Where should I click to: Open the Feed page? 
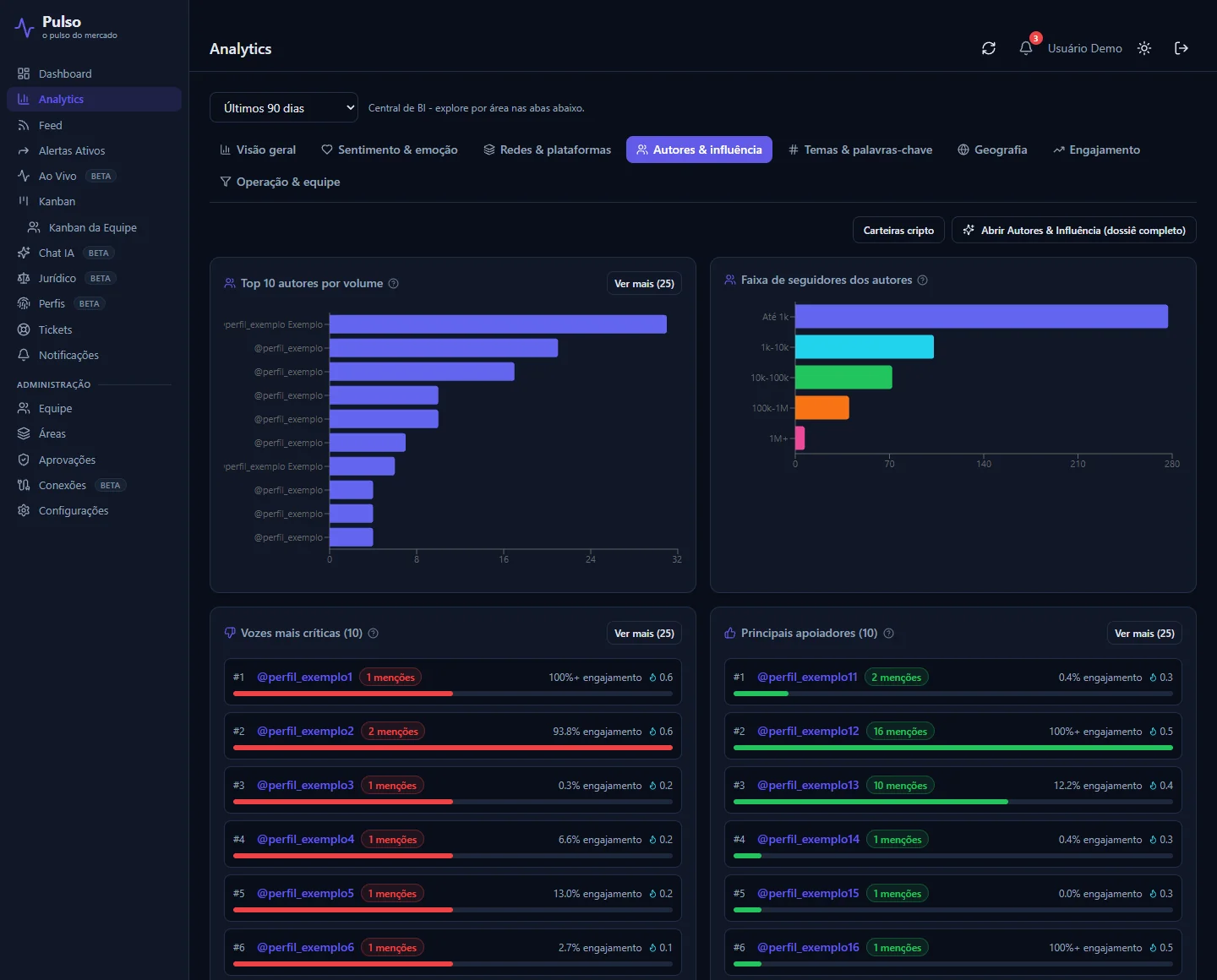pyautogui.click(x=94, y=125)
